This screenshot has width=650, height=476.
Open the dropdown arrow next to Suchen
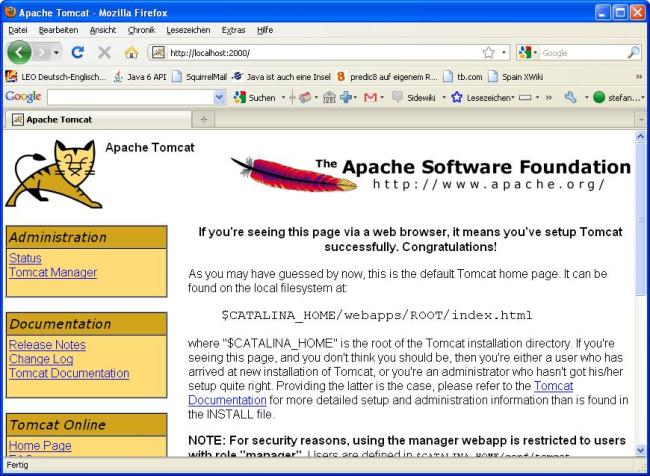[x=284, y=98]
